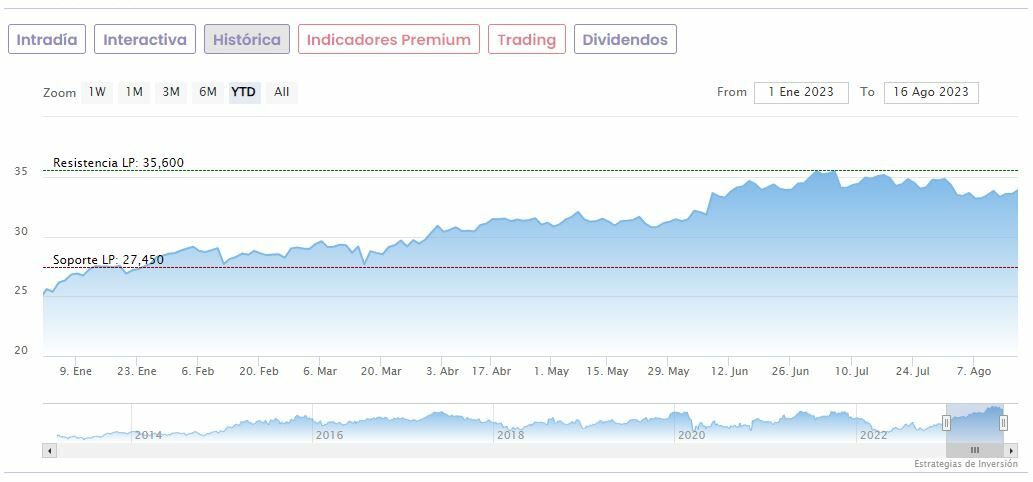
Task: Go to the Trading tab
Action: pos(526,40)
